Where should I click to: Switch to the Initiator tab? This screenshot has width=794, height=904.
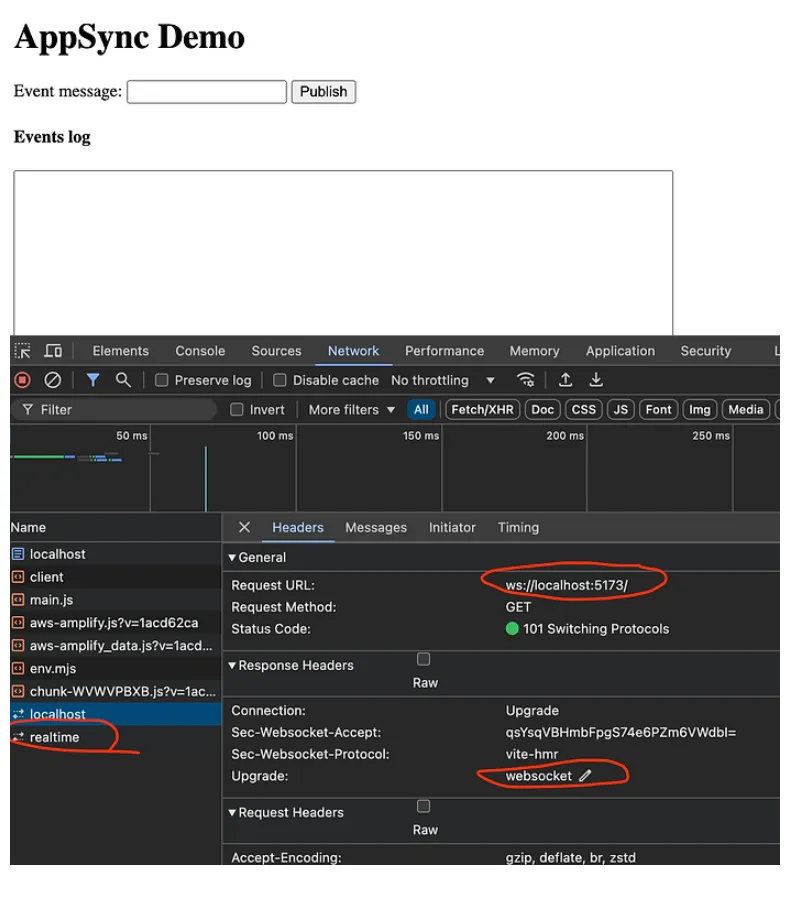tap(452, 527)
